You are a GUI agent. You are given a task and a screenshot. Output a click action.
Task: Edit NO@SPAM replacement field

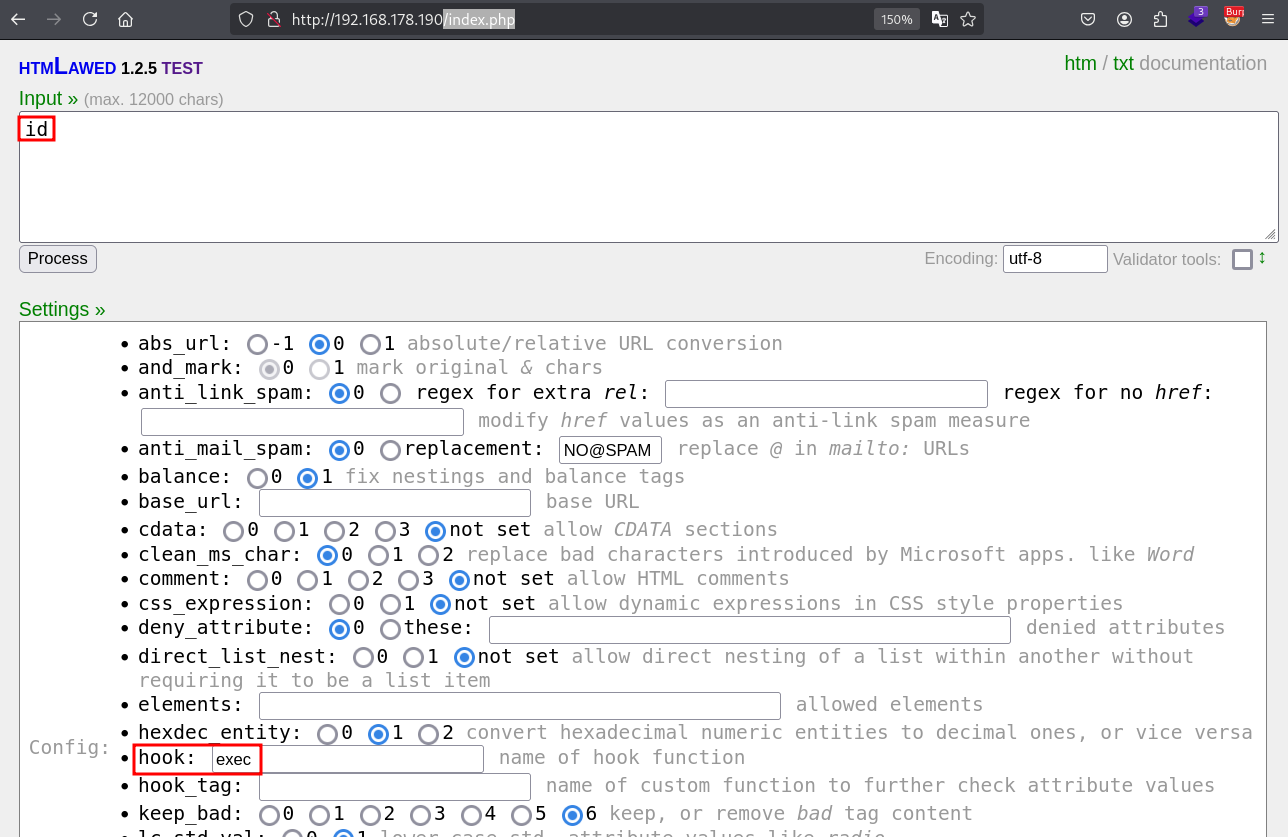tap(610, 450)
